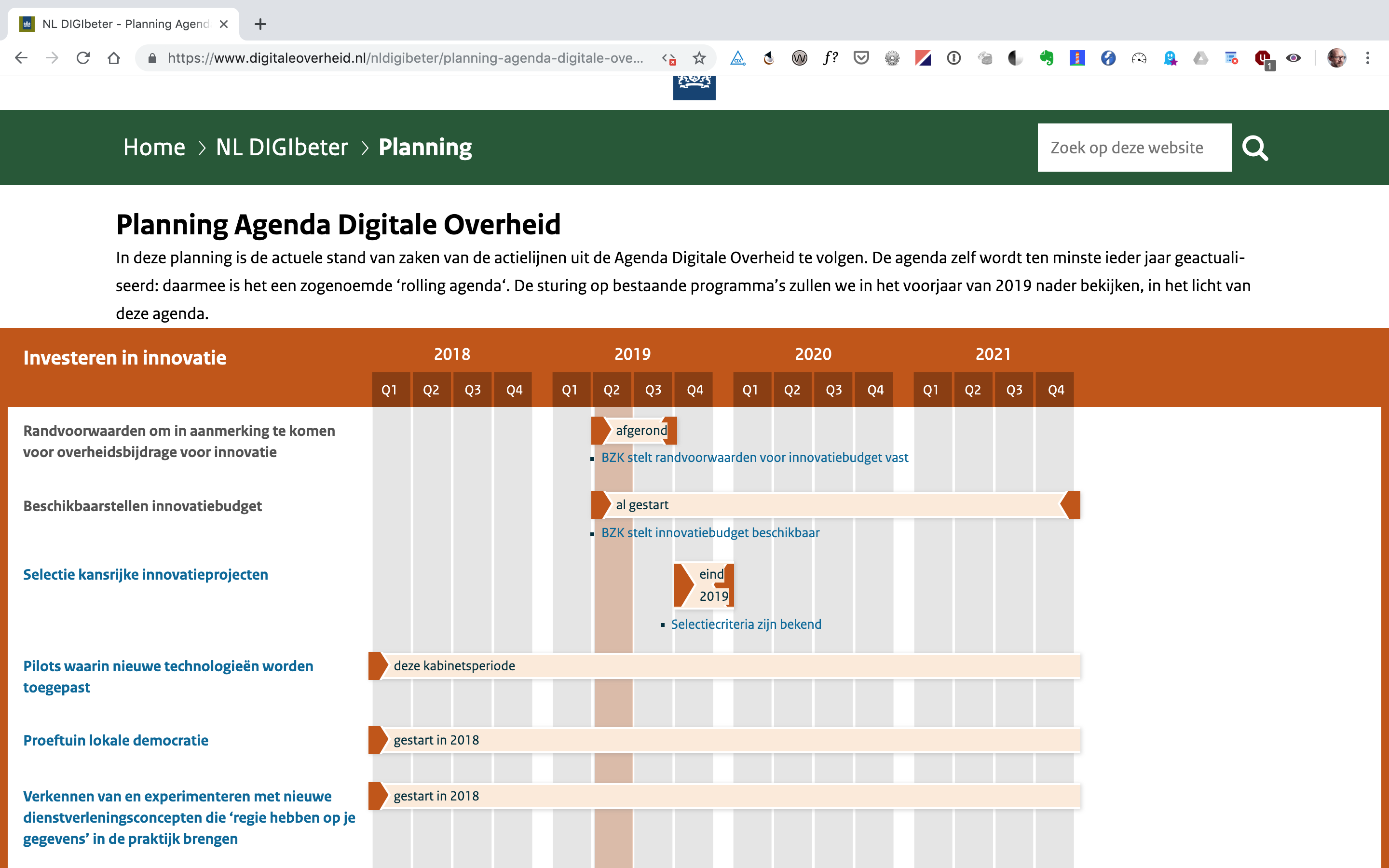Click the 'al gestart' timeline bar
The width and height of the screenshot is (1389, 868).
pos(836,505)
